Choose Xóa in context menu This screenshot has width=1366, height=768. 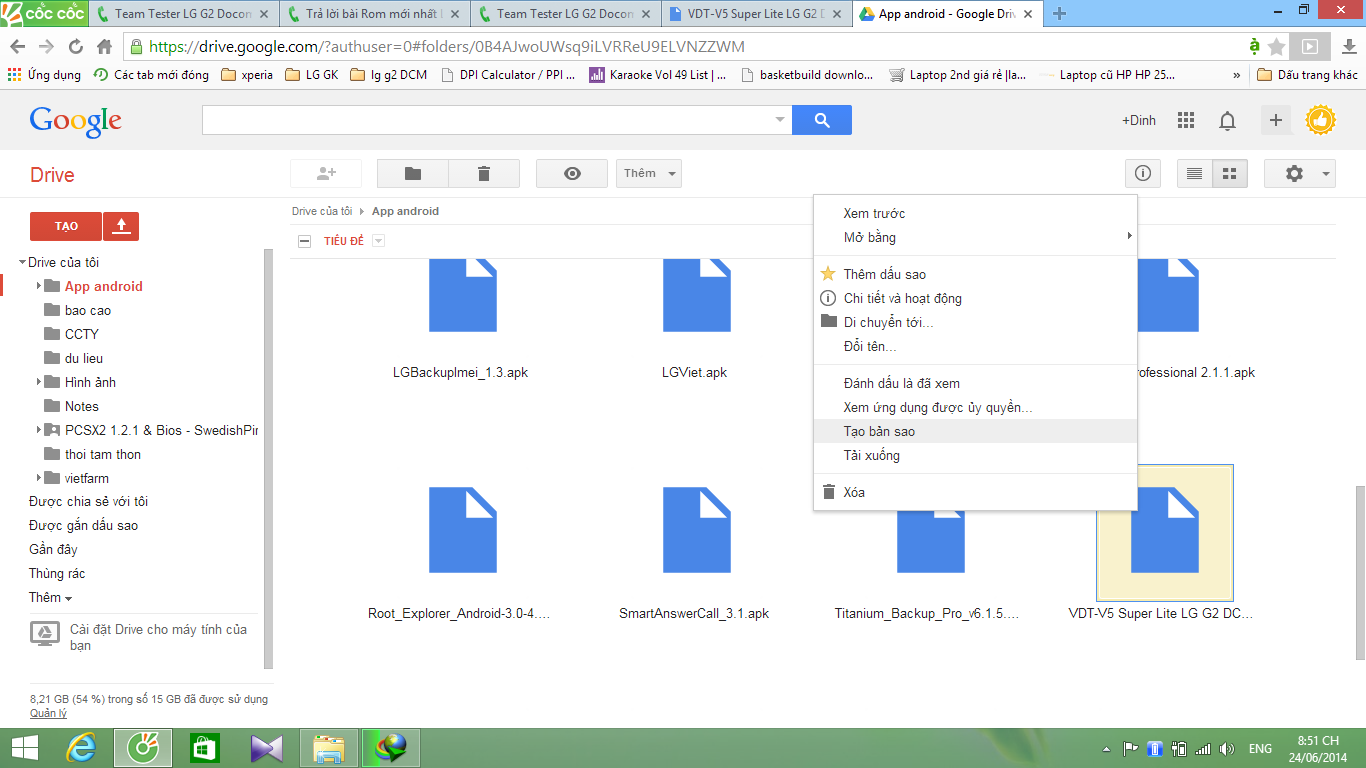click(x=975, y=492)
